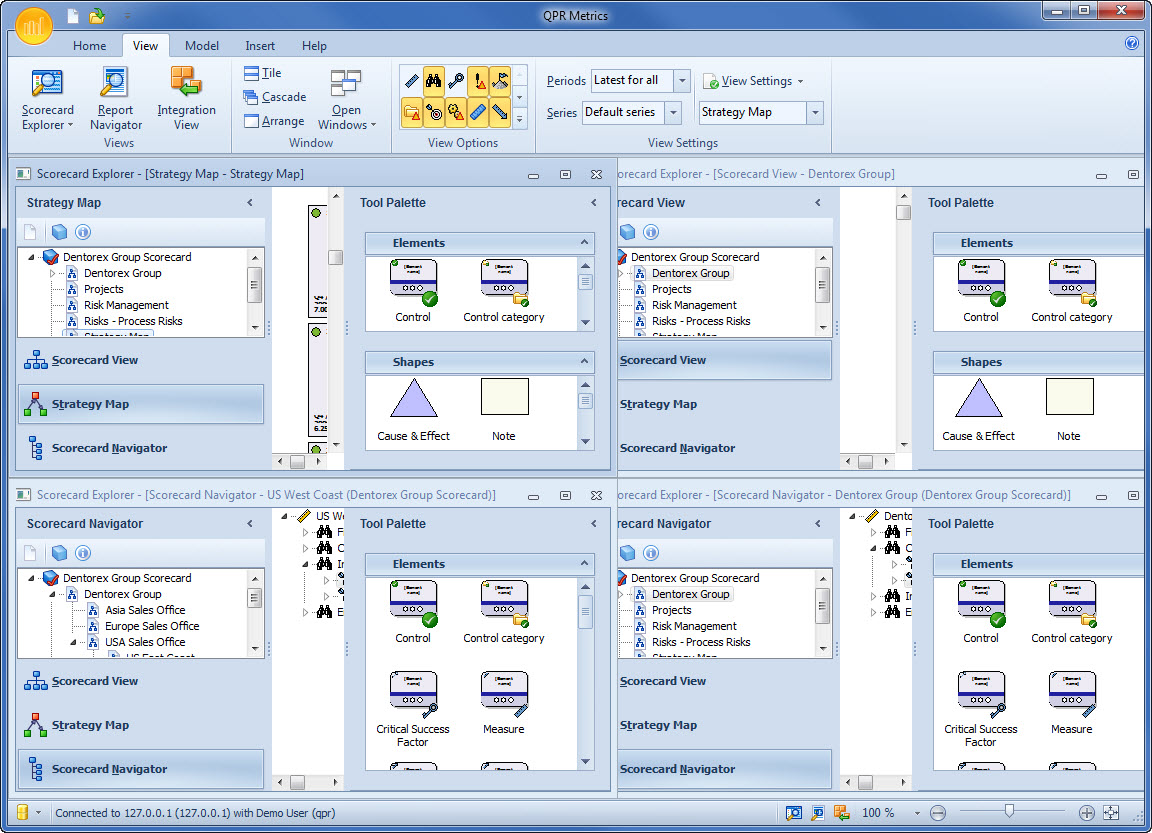Toggle the target view option

(x=433, y=112)
